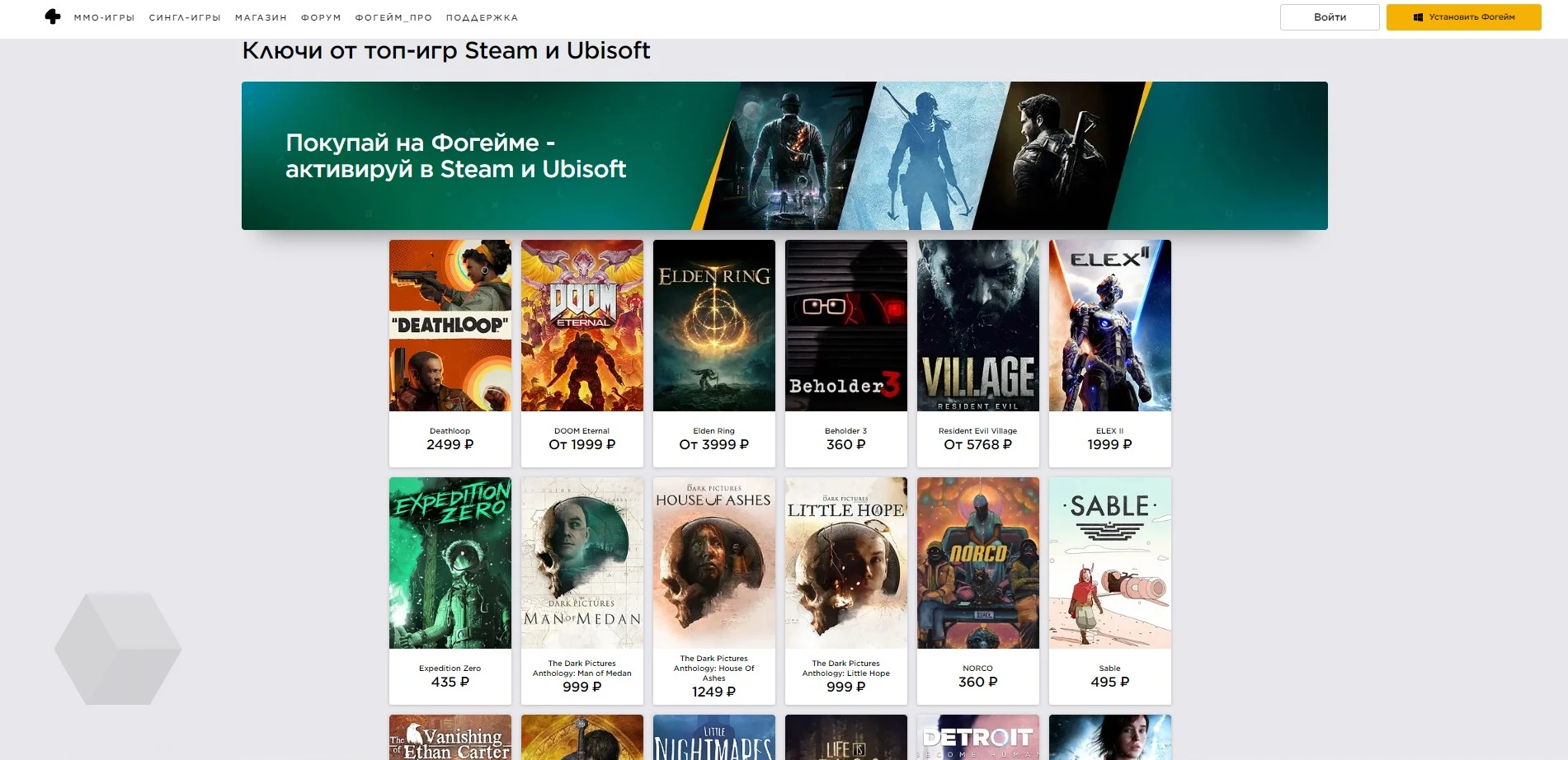Click the От 3999 ₽ price
This screenshot has height=760, width=1568.
click(x=714, y=444)
